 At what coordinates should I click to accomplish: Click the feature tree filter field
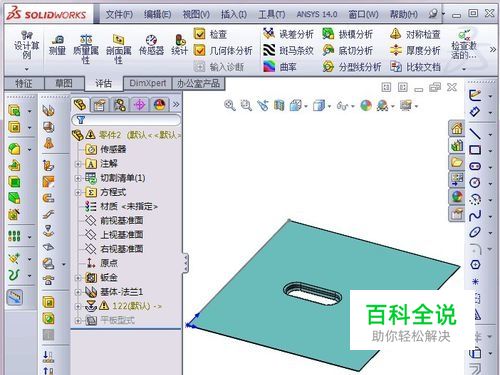[127, 119]
